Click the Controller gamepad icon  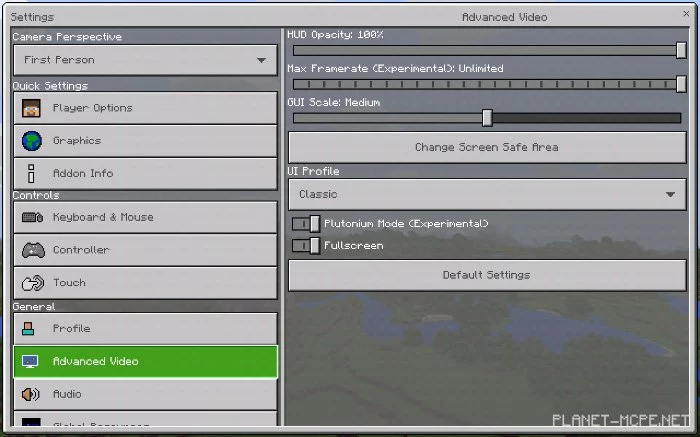32,250
